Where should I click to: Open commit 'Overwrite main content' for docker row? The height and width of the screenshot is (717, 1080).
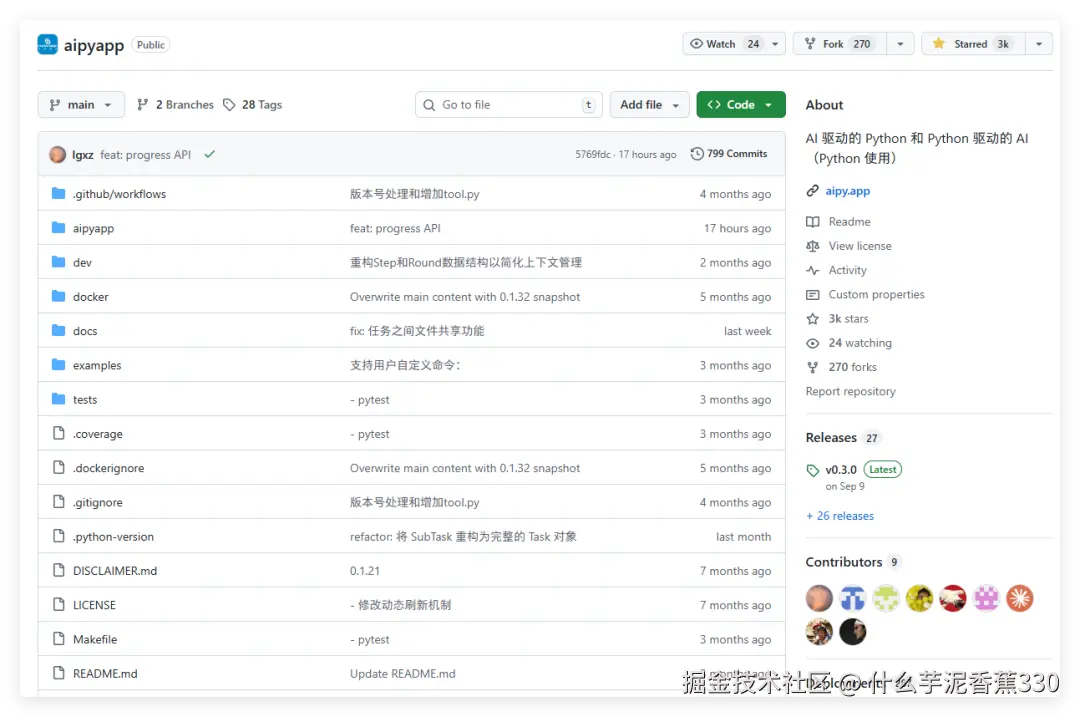tap(465, 297)
